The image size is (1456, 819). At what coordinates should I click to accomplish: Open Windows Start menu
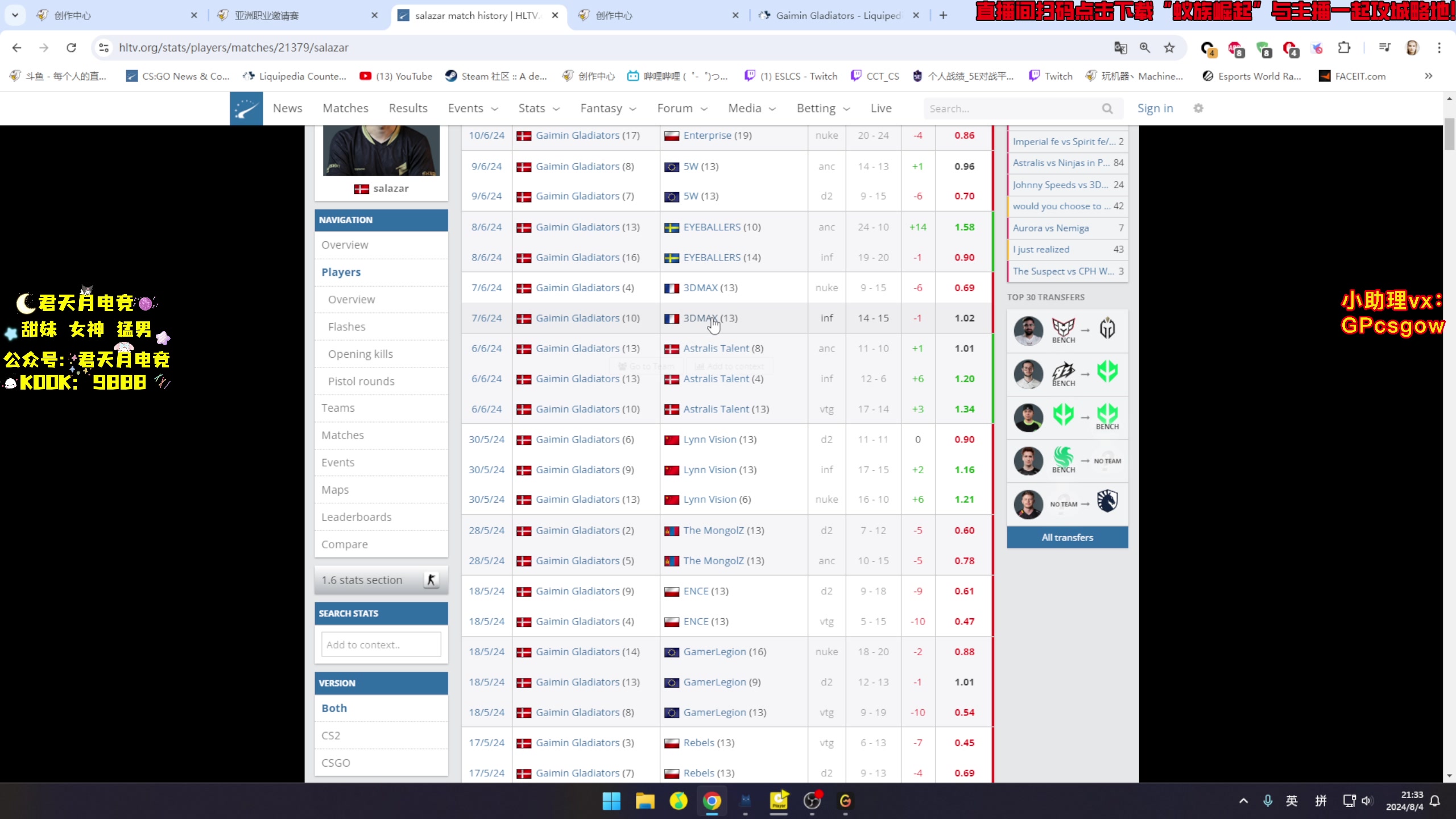pos(611,801)
